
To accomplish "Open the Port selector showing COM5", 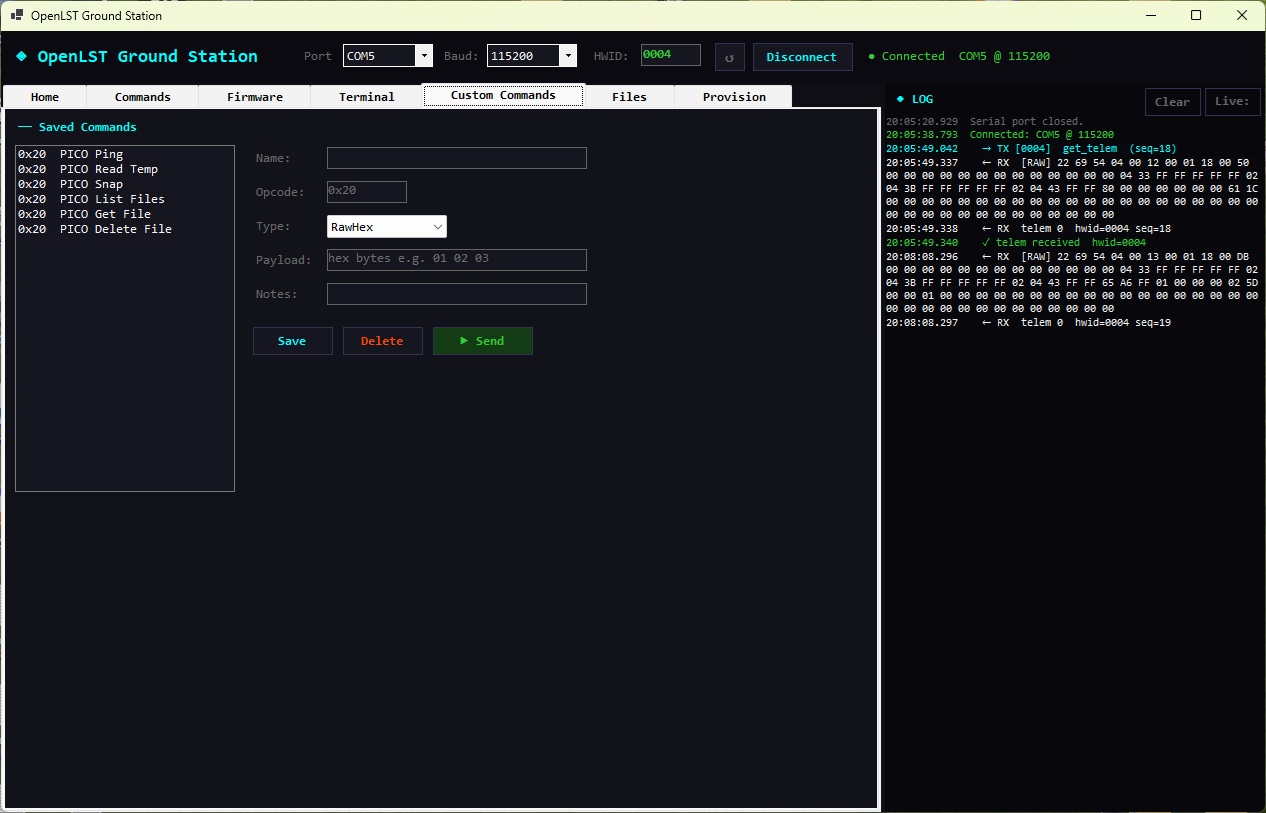I will tap(382, 55).
